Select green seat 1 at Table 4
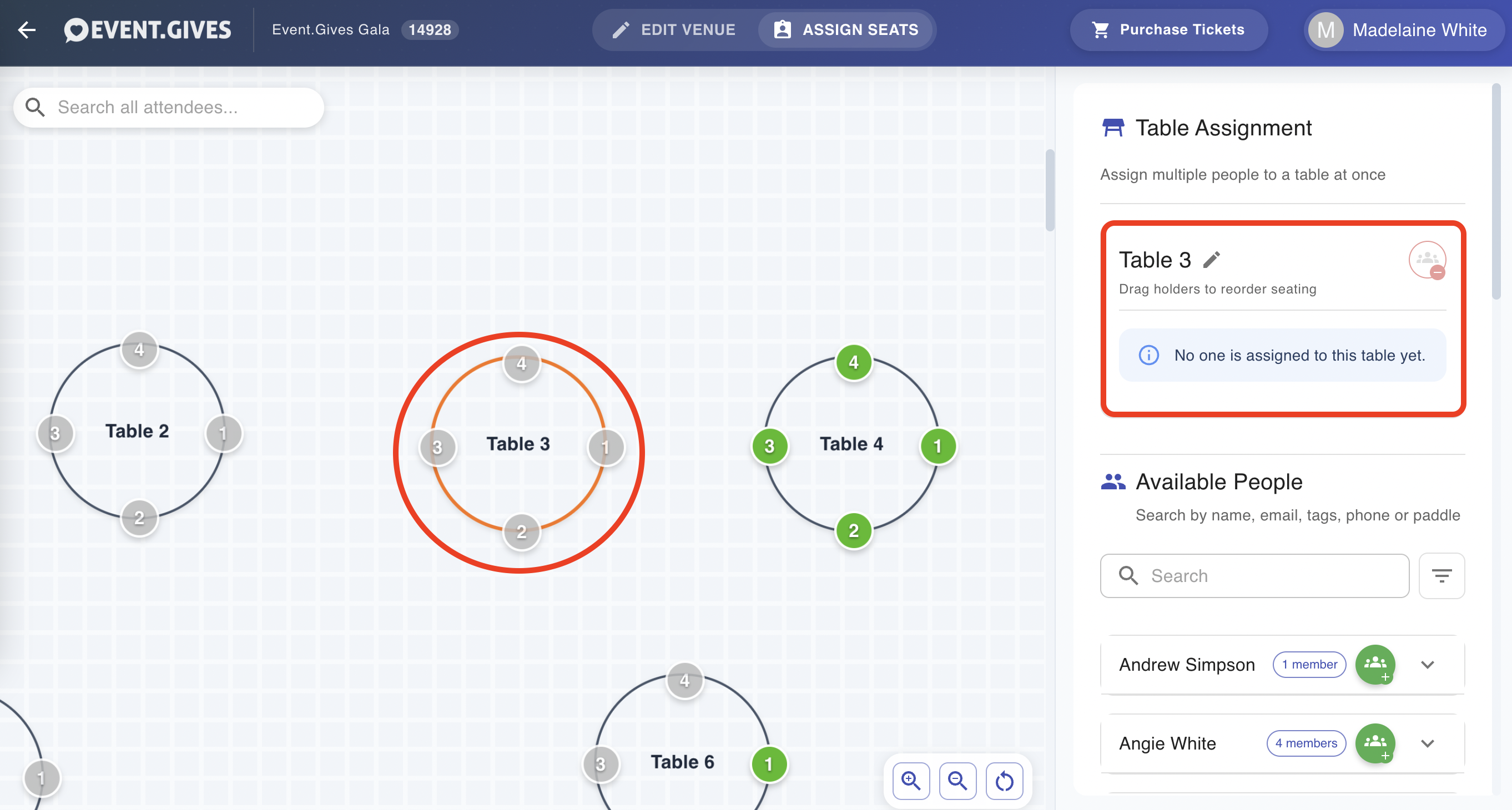This screenshot has height=810, width=1512. click(938, 447)
